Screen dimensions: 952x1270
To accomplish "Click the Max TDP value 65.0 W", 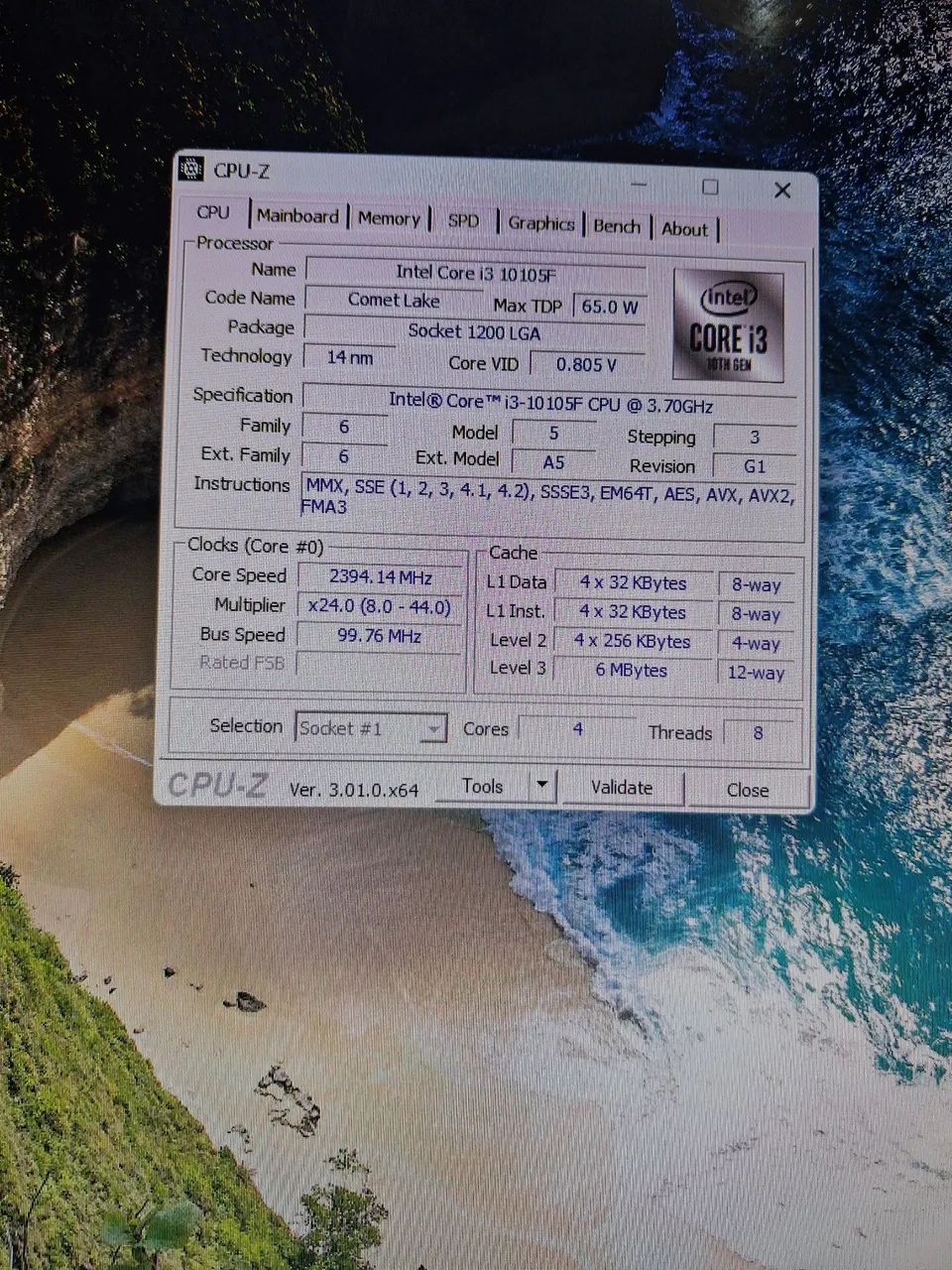I will pyautogui.click(x=609, y=307).
